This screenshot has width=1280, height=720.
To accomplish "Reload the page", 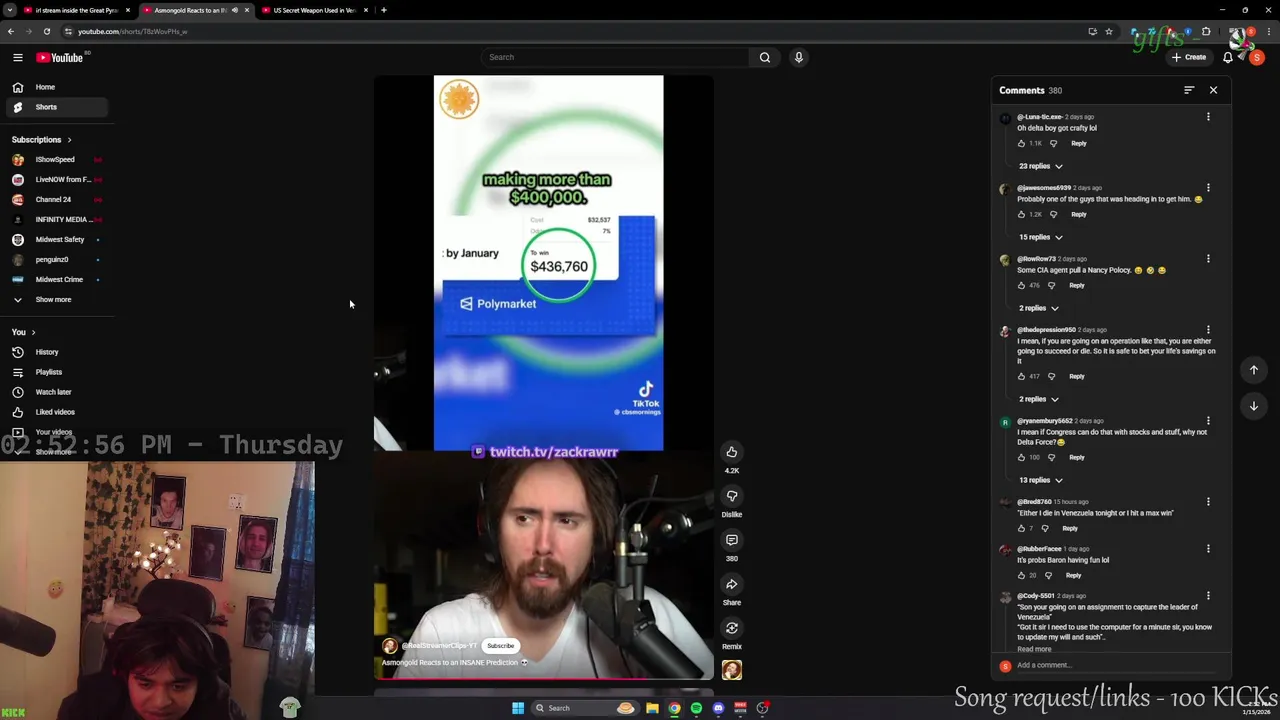I will click(46, 31).
